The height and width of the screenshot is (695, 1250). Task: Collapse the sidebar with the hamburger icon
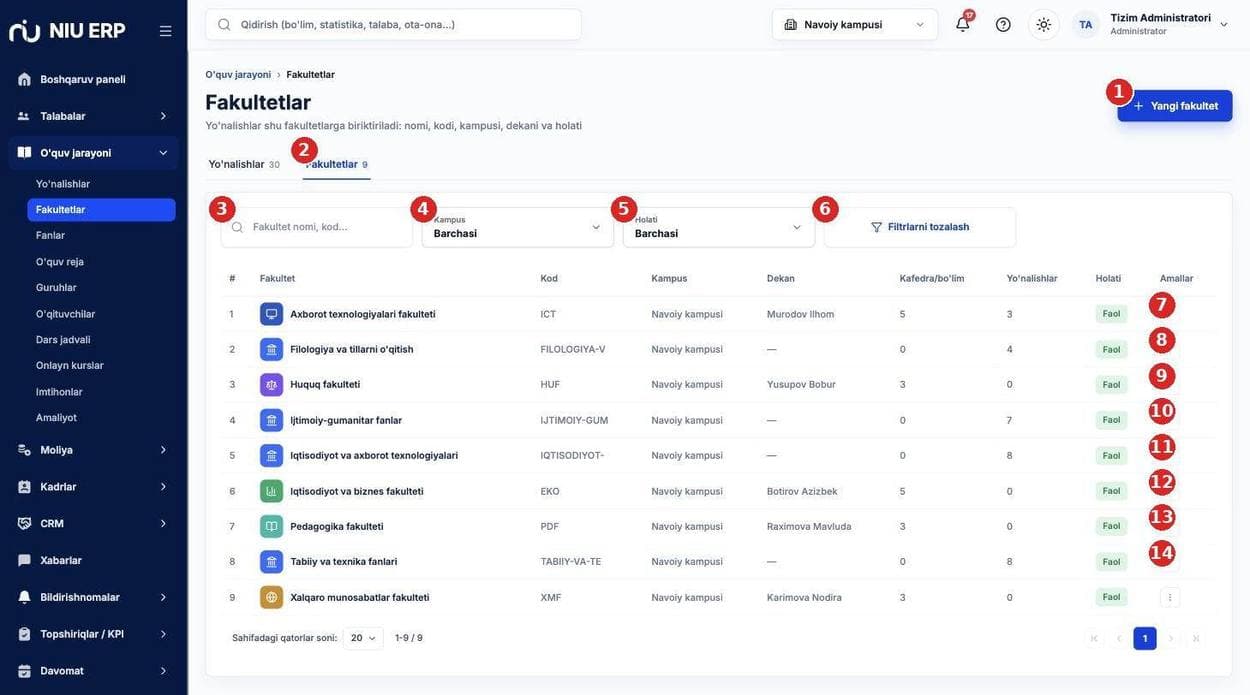tap(166, 31)
